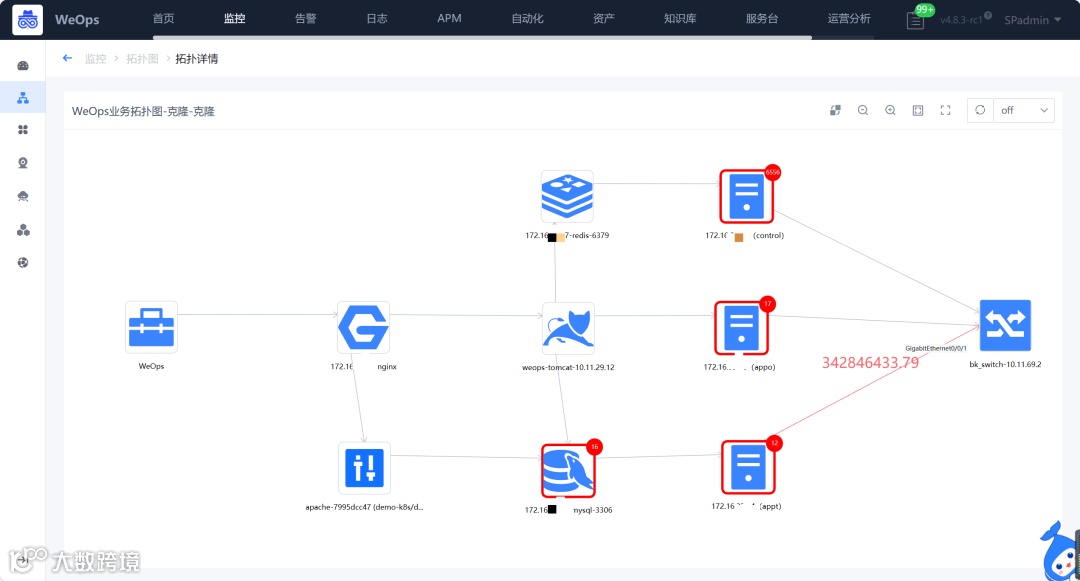Go back using the breadcrumb arrow
The height and width of the screenshot is (581, 1080).
pyautogui.click(x=67, y=59)
